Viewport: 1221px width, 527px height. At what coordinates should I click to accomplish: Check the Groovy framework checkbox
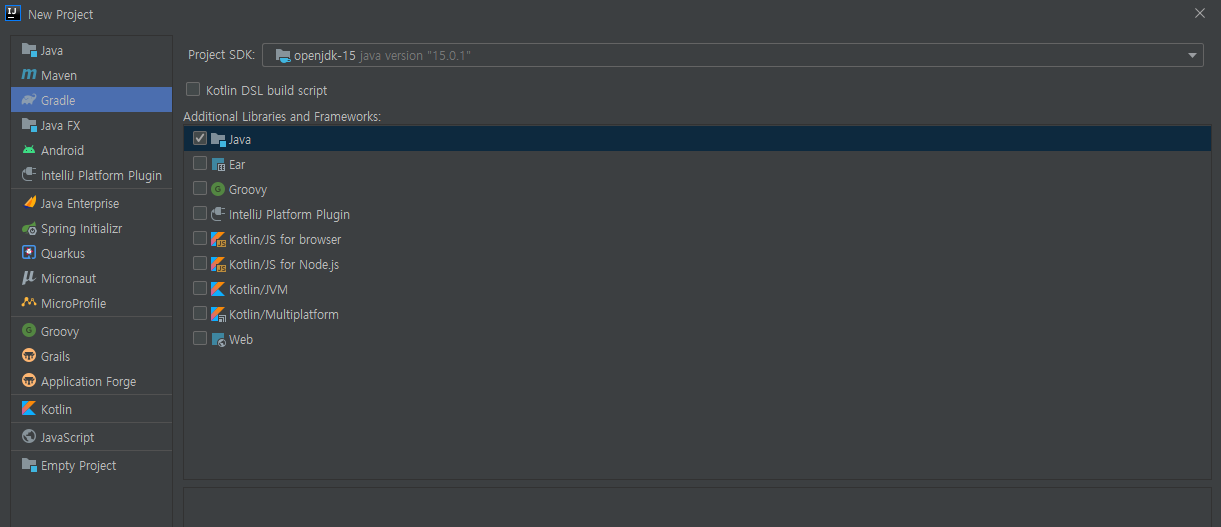pyautogui.click(x=200, y=188)
